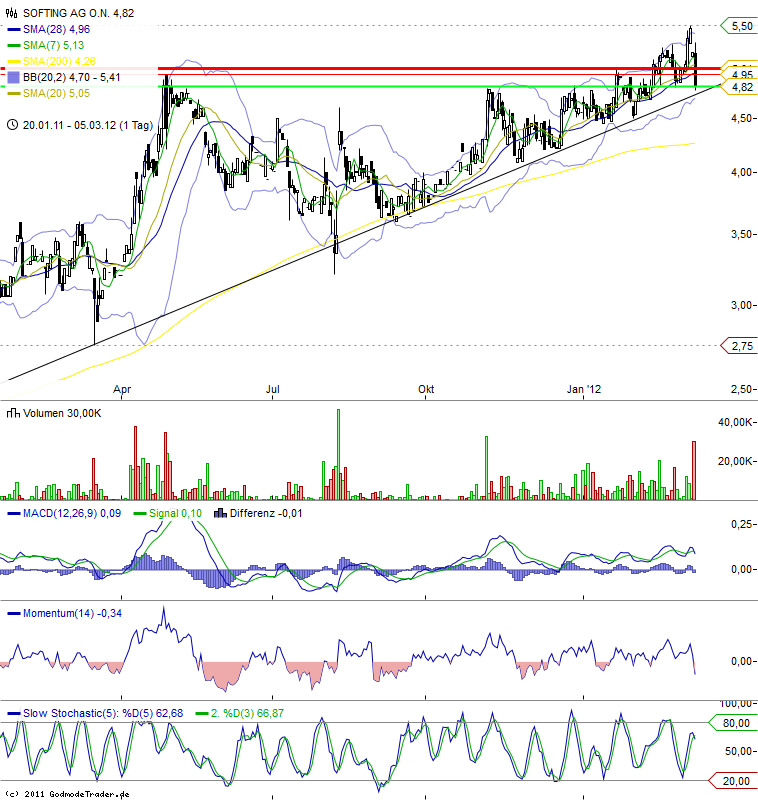Click the 0,25 MACD axis label
This screenshot has width=758, height=800.
pyautogui.click(x=742, y=524)
